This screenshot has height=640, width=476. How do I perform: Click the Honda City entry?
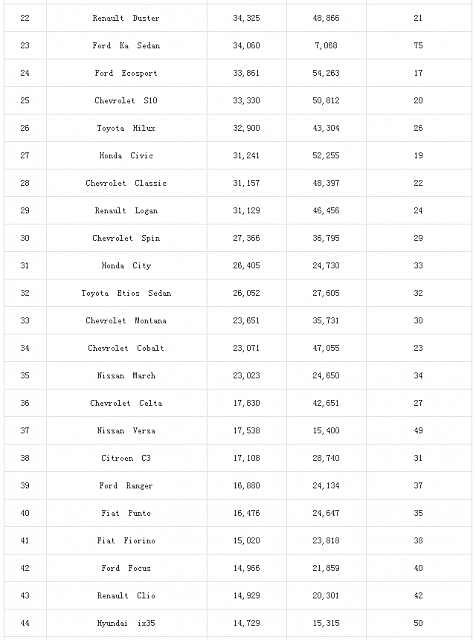coord(126,265)
